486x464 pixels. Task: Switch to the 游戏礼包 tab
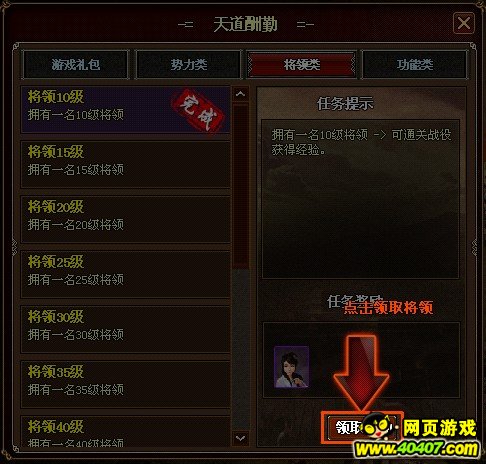[76, 64]
